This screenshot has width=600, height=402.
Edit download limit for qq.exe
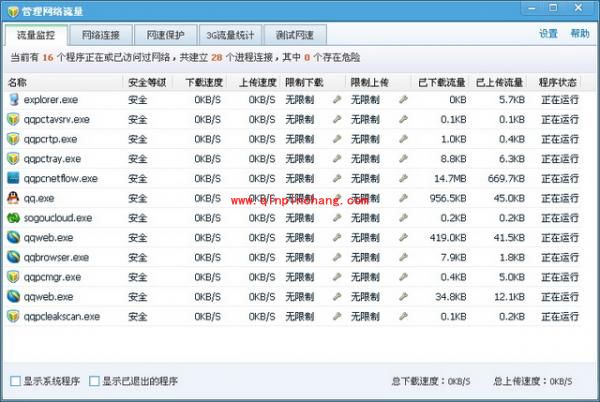(337, 198)
